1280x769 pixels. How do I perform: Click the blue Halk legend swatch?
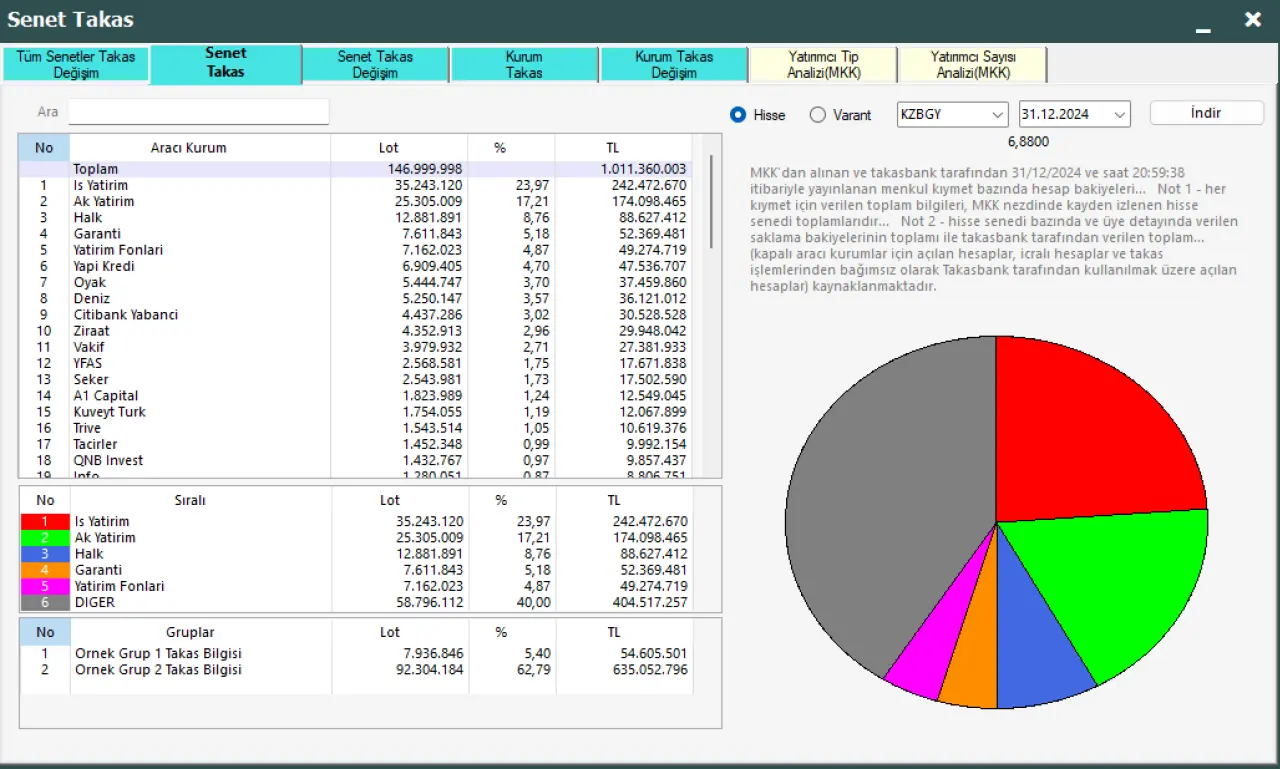[45, 554]
